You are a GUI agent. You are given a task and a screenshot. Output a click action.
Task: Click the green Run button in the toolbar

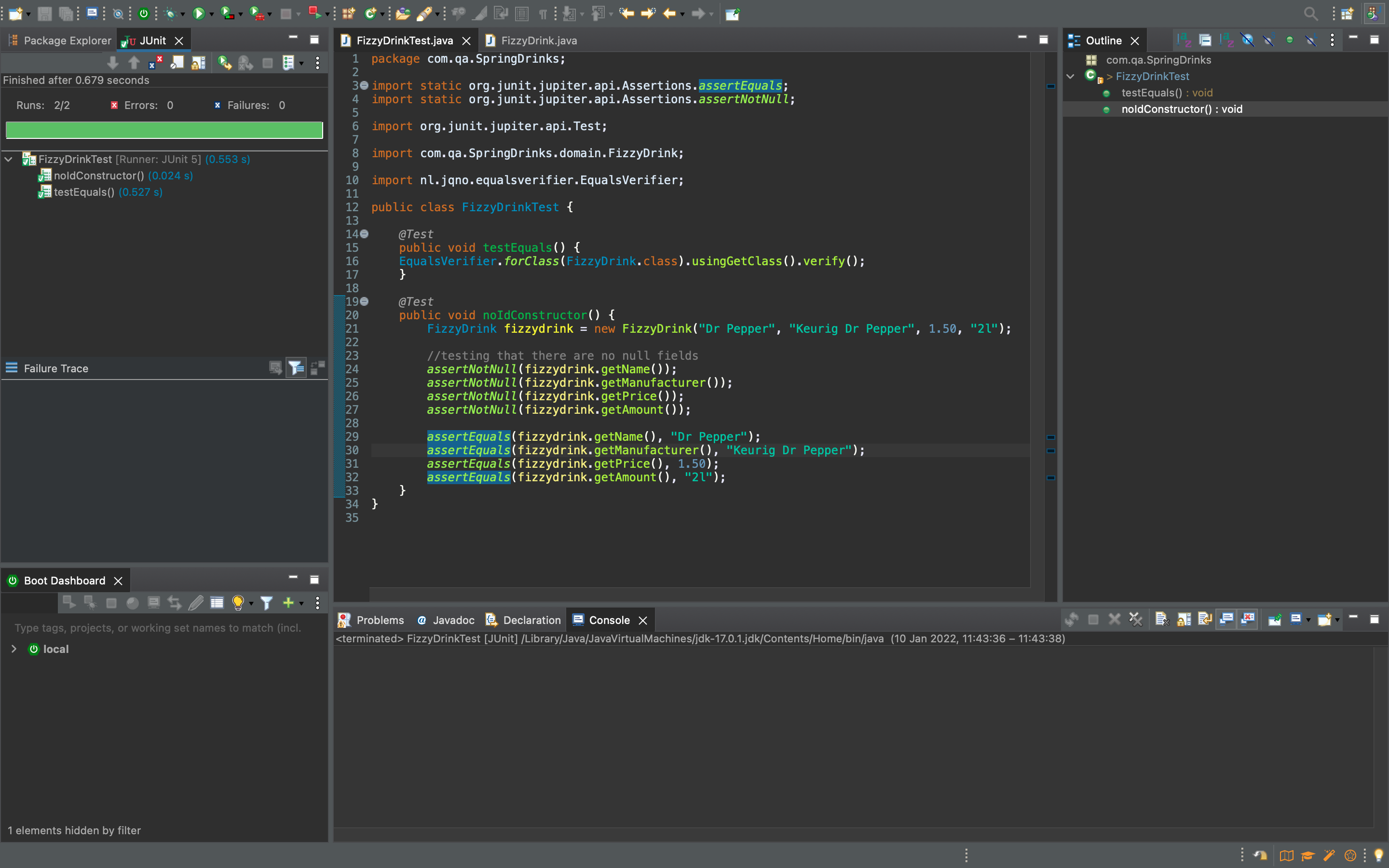tap(199, 13)
